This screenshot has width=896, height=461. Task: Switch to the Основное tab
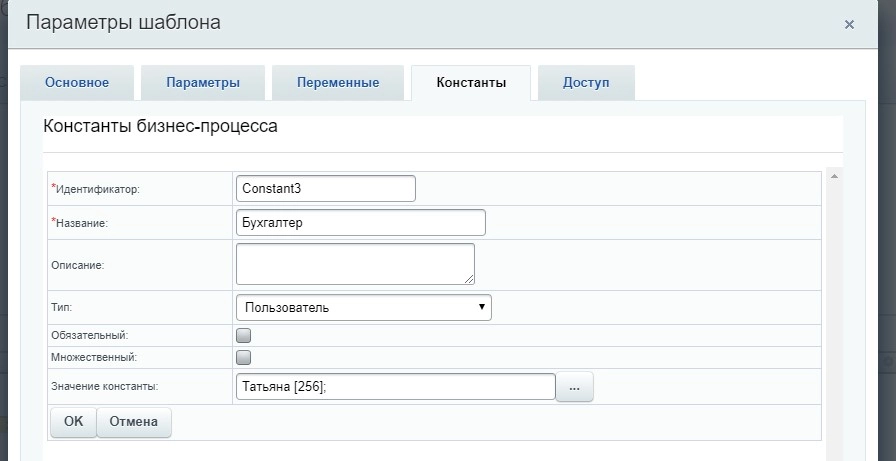tap(77, 82)
